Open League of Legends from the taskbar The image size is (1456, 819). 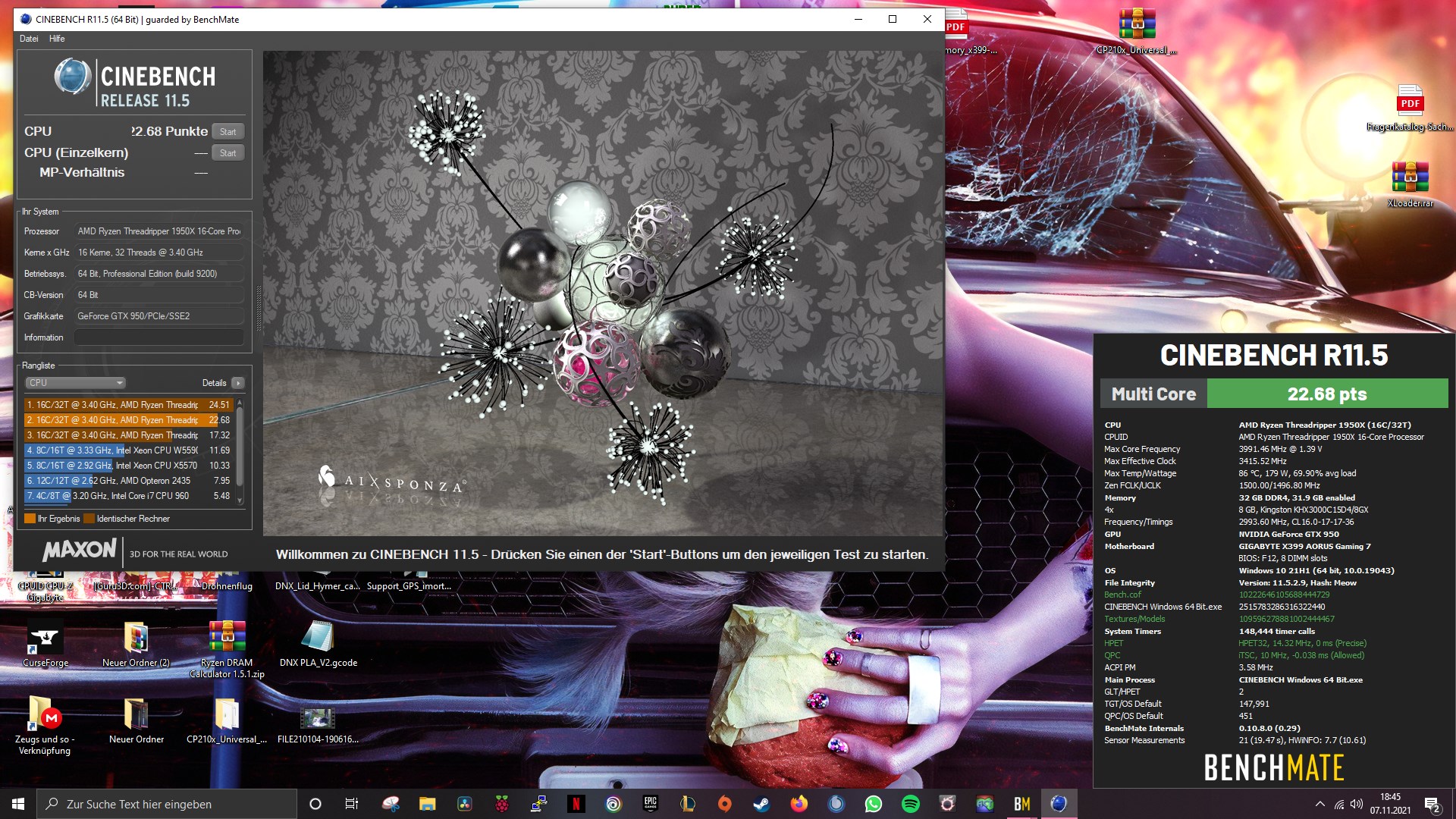pos(687,804)
